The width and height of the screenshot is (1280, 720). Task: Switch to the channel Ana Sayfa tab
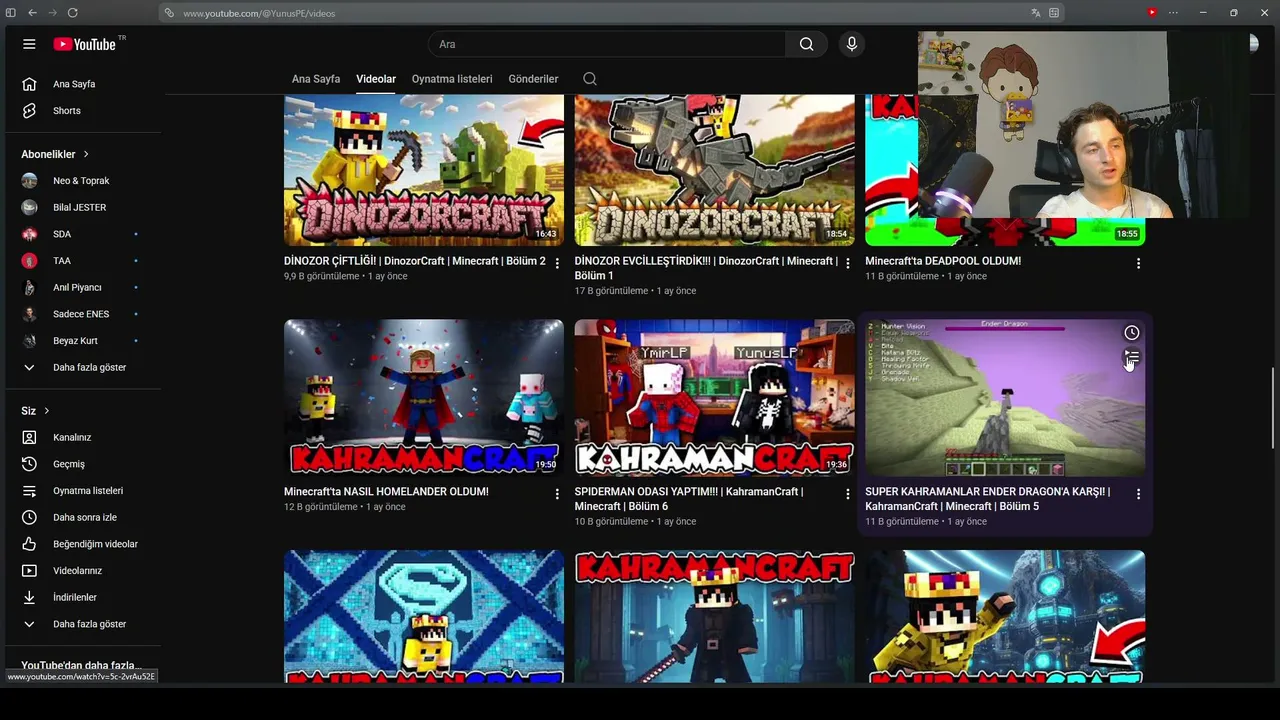tap(316, 79)
